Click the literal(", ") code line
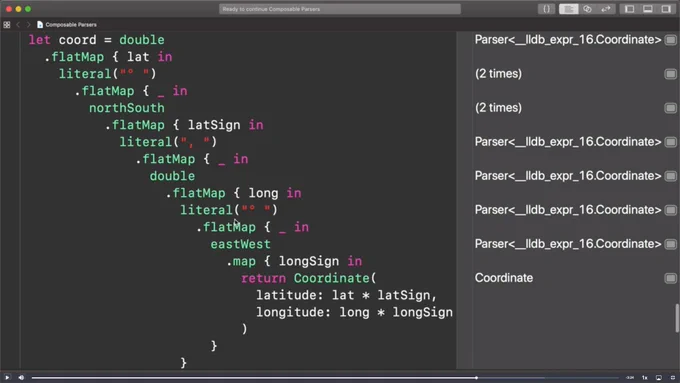The height and width of the screenshot is (383, 680). coord(168,142)
